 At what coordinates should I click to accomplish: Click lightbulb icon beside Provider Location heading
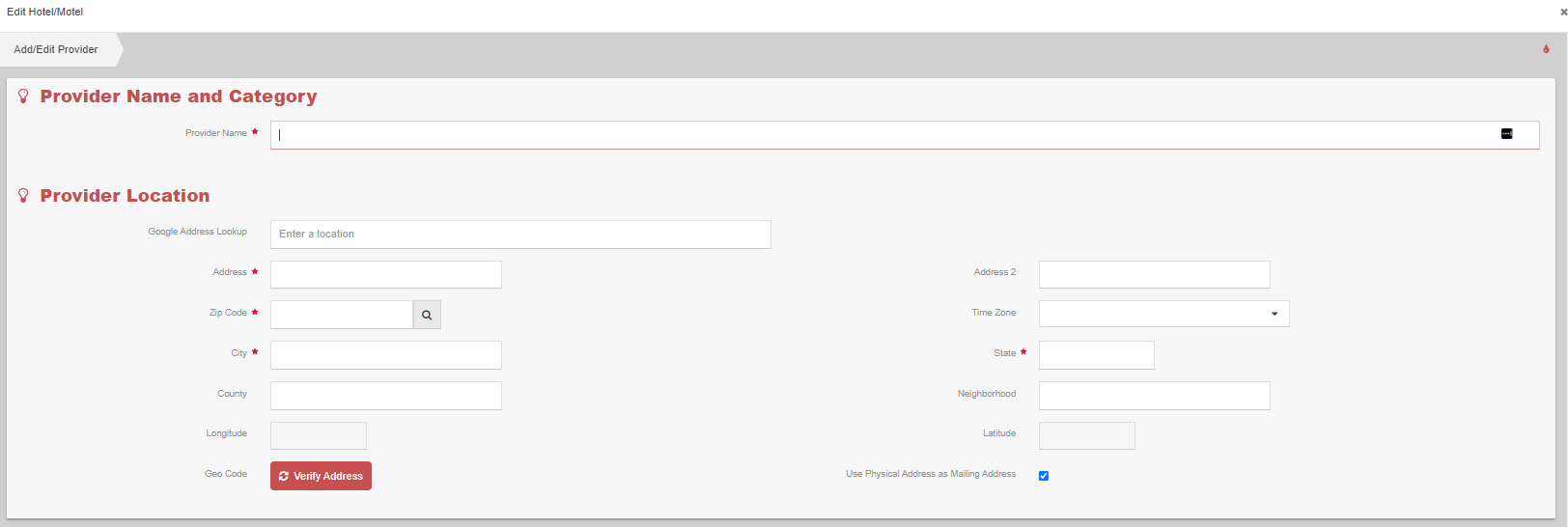tap(24, 196)
